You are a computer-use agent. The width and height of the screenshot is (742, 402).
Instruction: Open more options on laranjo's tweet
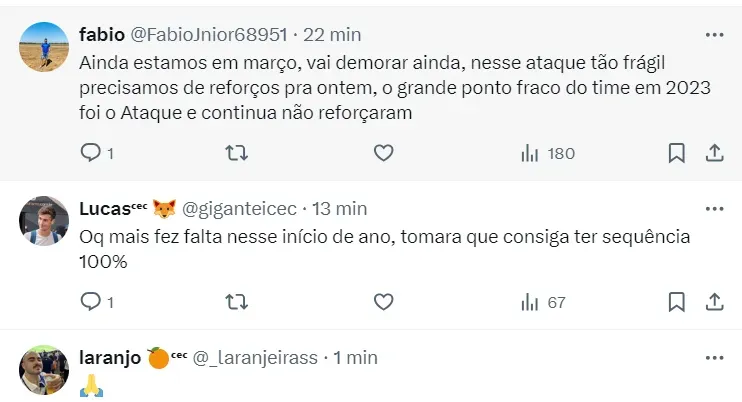(714, 357)
